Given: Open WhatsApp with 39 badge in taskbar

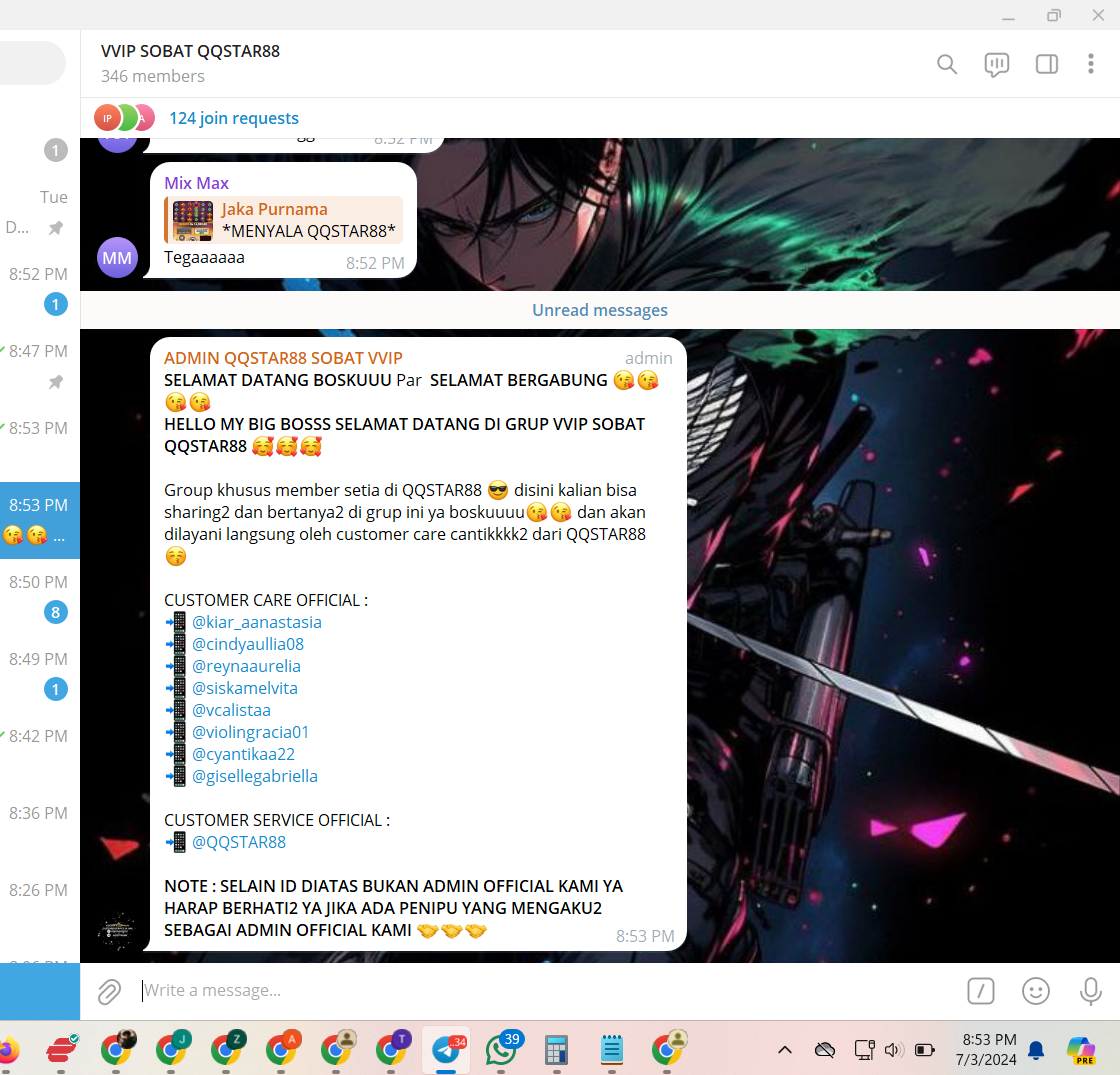Looking at the screenshot, I should [502, 1049].
